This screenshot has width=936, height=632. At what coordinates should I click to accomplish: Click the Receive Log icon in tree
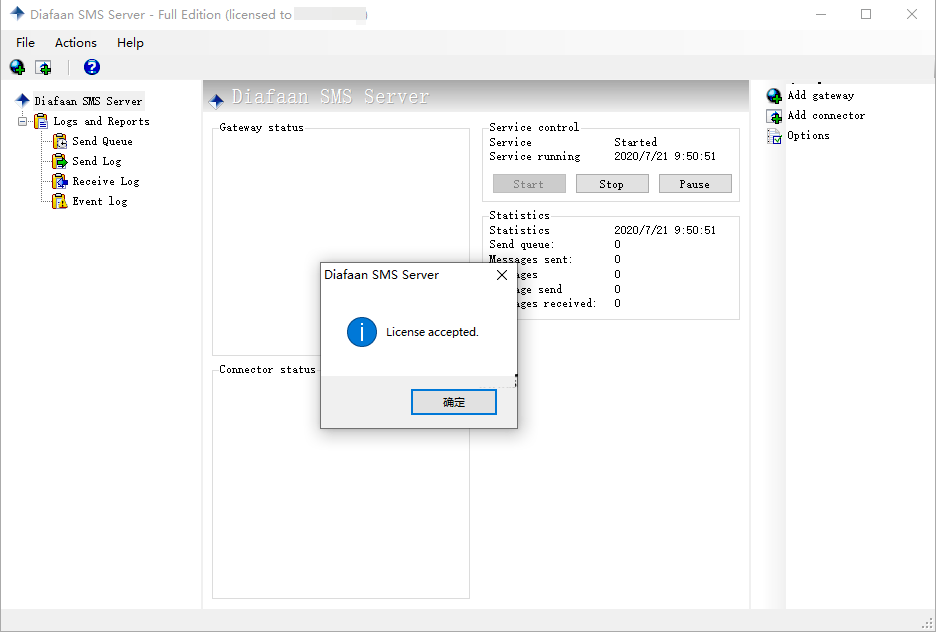tap(60, 181)
